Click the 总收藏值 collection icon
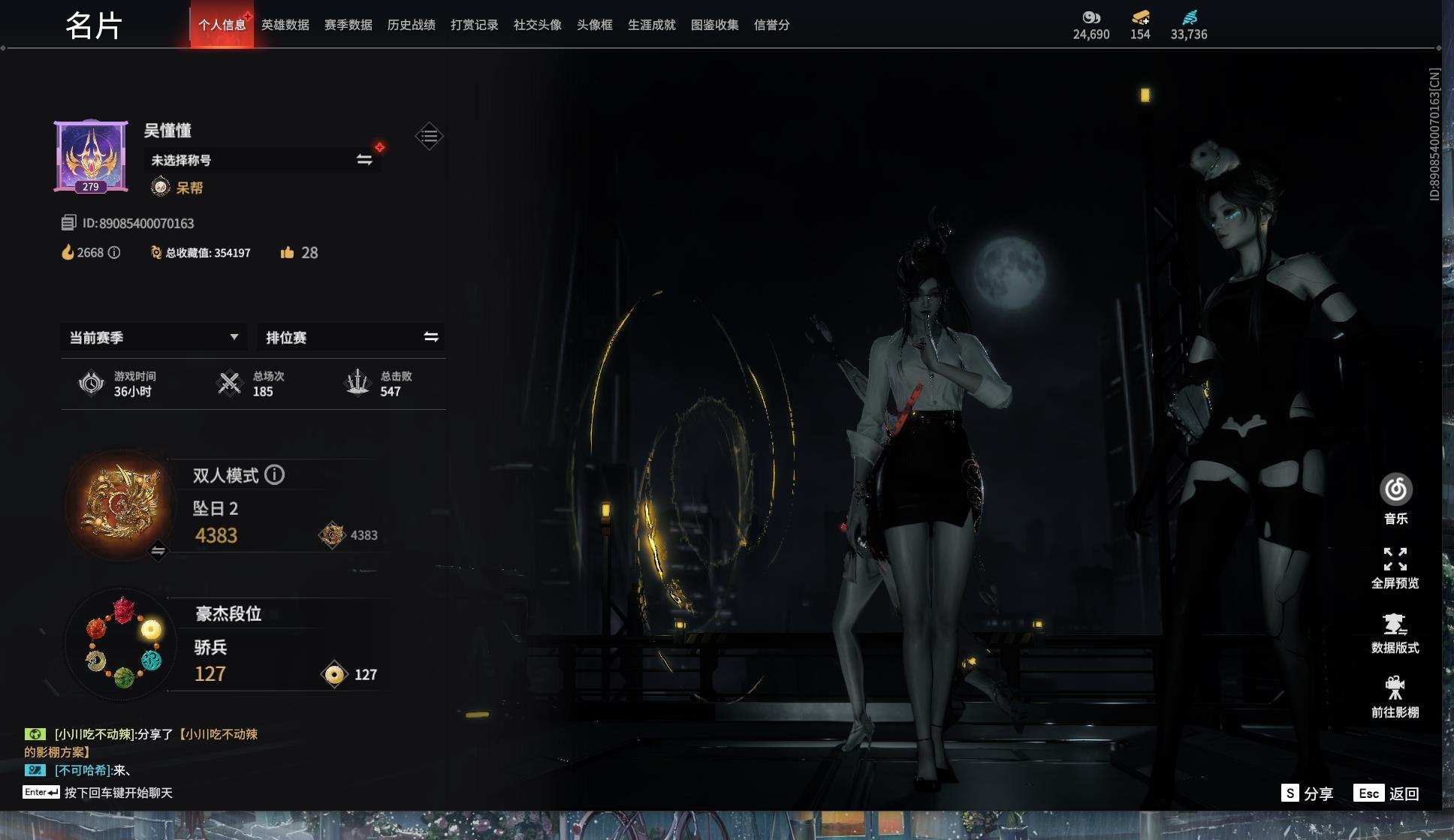This screenshot has width=1454, height=840. click(156, 252)
